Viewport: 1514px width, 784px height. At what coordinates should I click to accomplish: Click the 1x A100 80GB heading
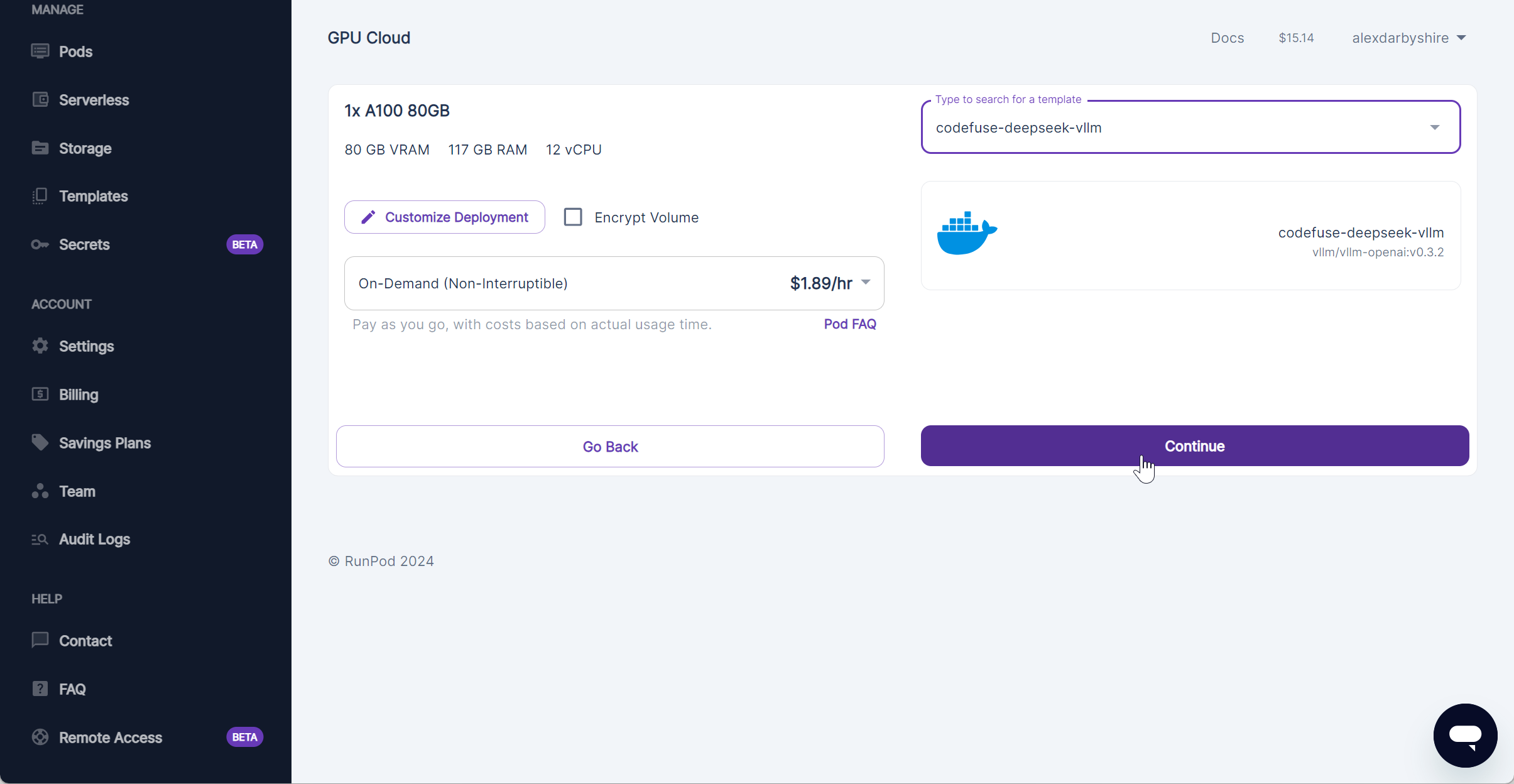tap(397, 111)
